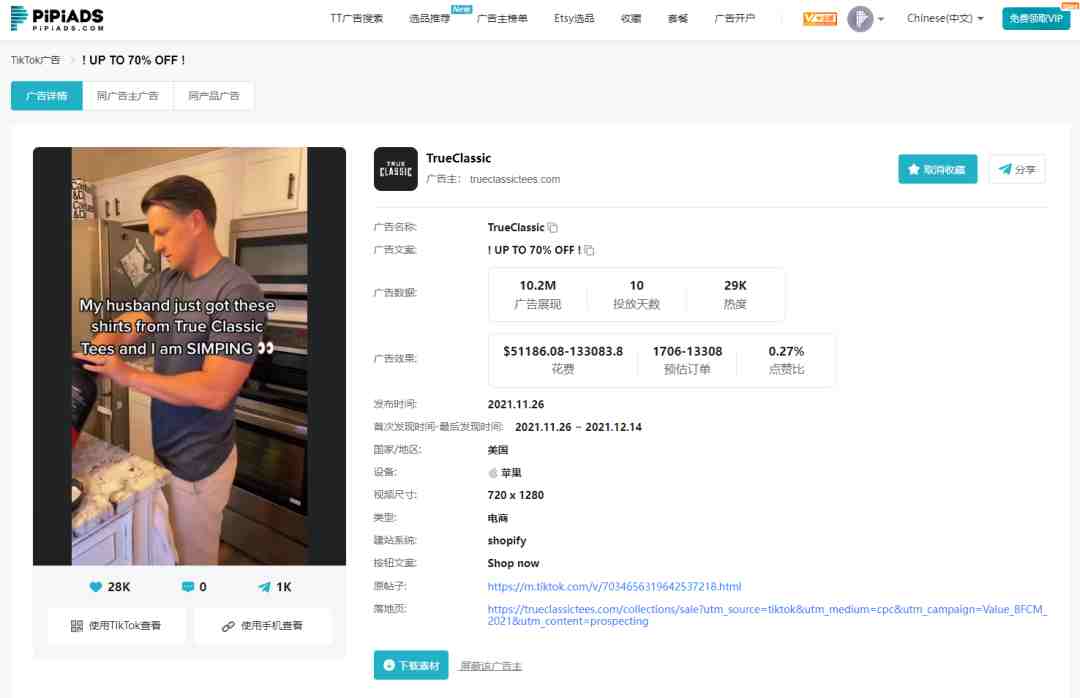
Task: Click the comment icon showing 0
Action: pos(187,587)
